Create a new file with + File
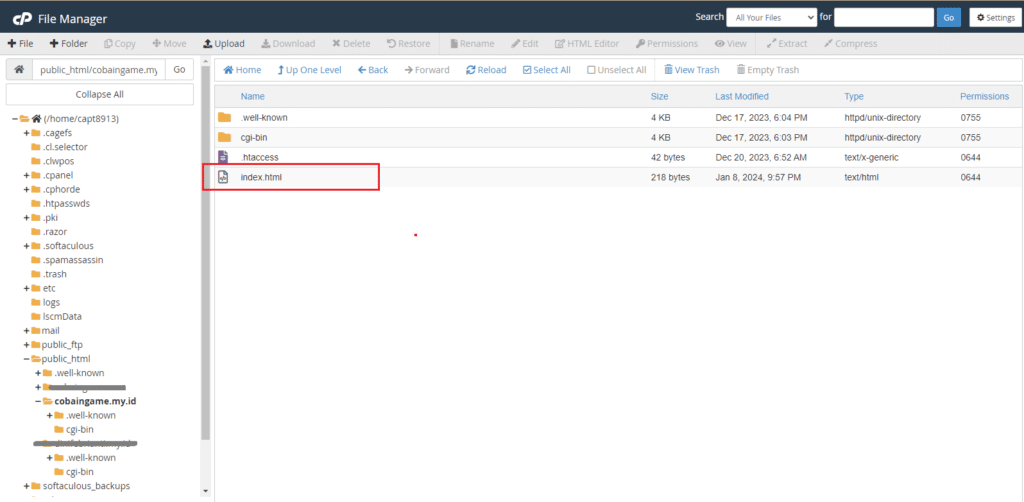The width and height of the screenshot is (1024, 502). pos(20,44)
